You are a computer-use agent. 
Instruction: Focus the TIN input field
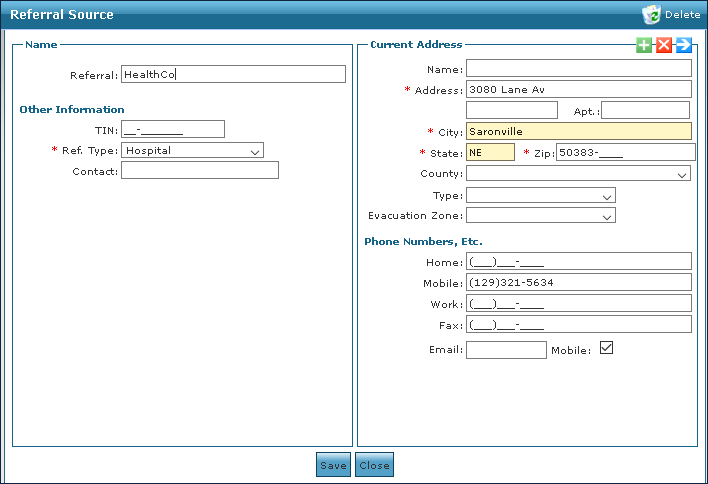pos(172,129)
